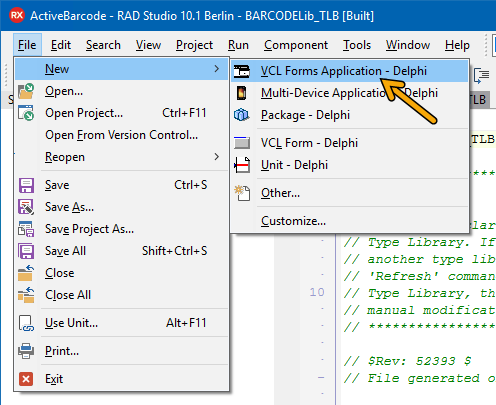Click the VCL Form icon

[242, 143]
